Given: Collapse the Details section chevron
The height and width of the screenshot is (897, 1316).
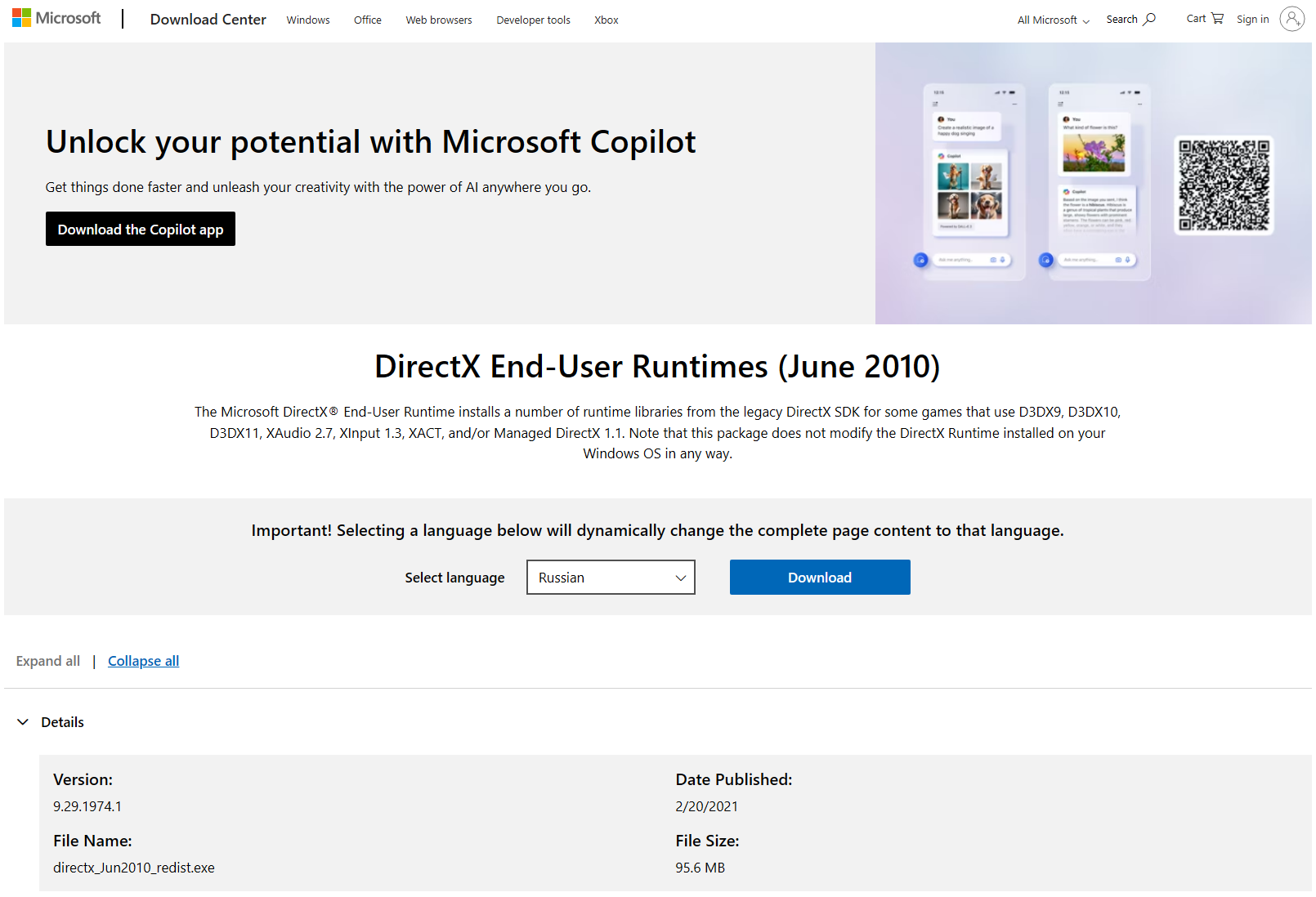Looking at the screenshot, I should coord(23,721).
